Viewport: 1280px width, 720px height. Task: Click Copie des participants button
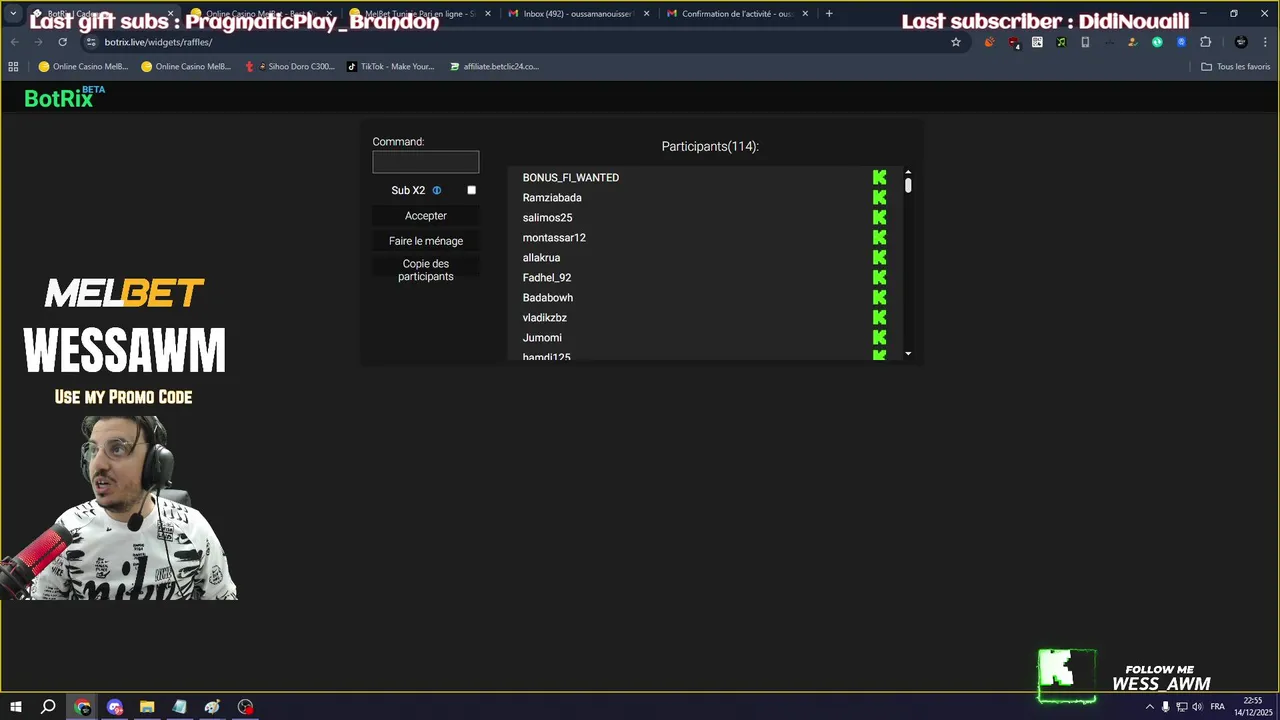coord(426,270)
